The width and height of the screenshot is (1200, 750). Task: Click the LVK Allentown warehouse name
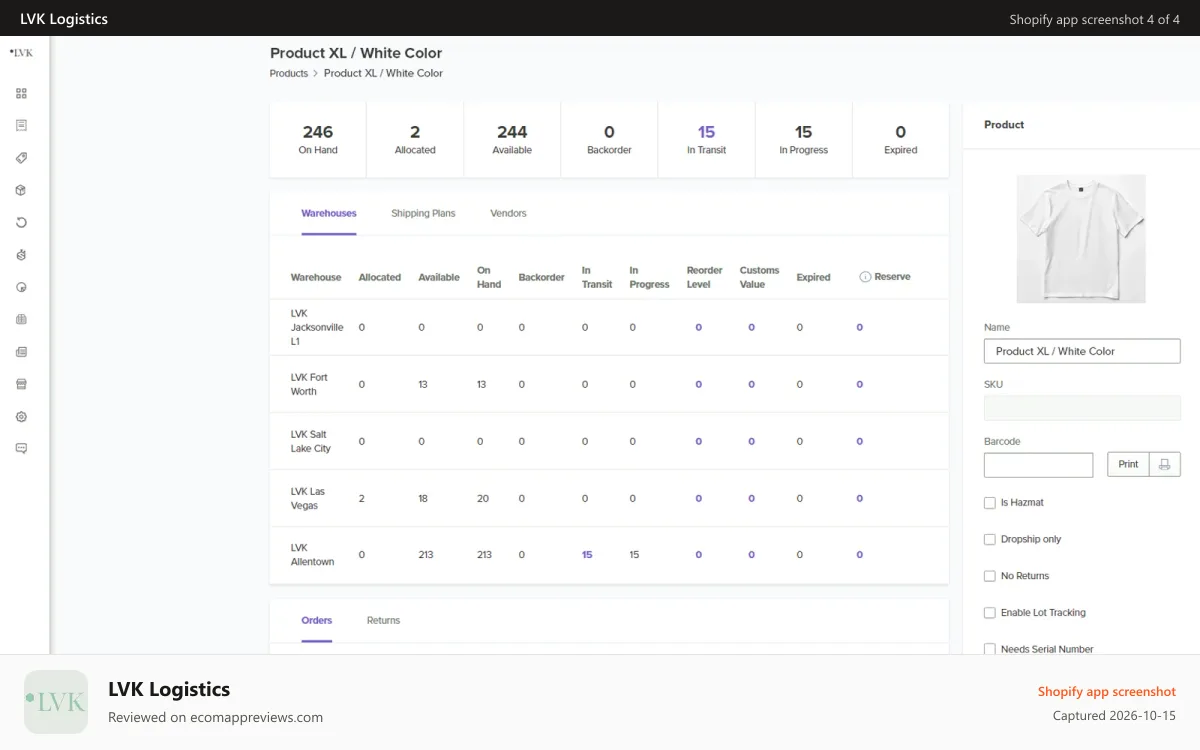click(x=312, y=555)
